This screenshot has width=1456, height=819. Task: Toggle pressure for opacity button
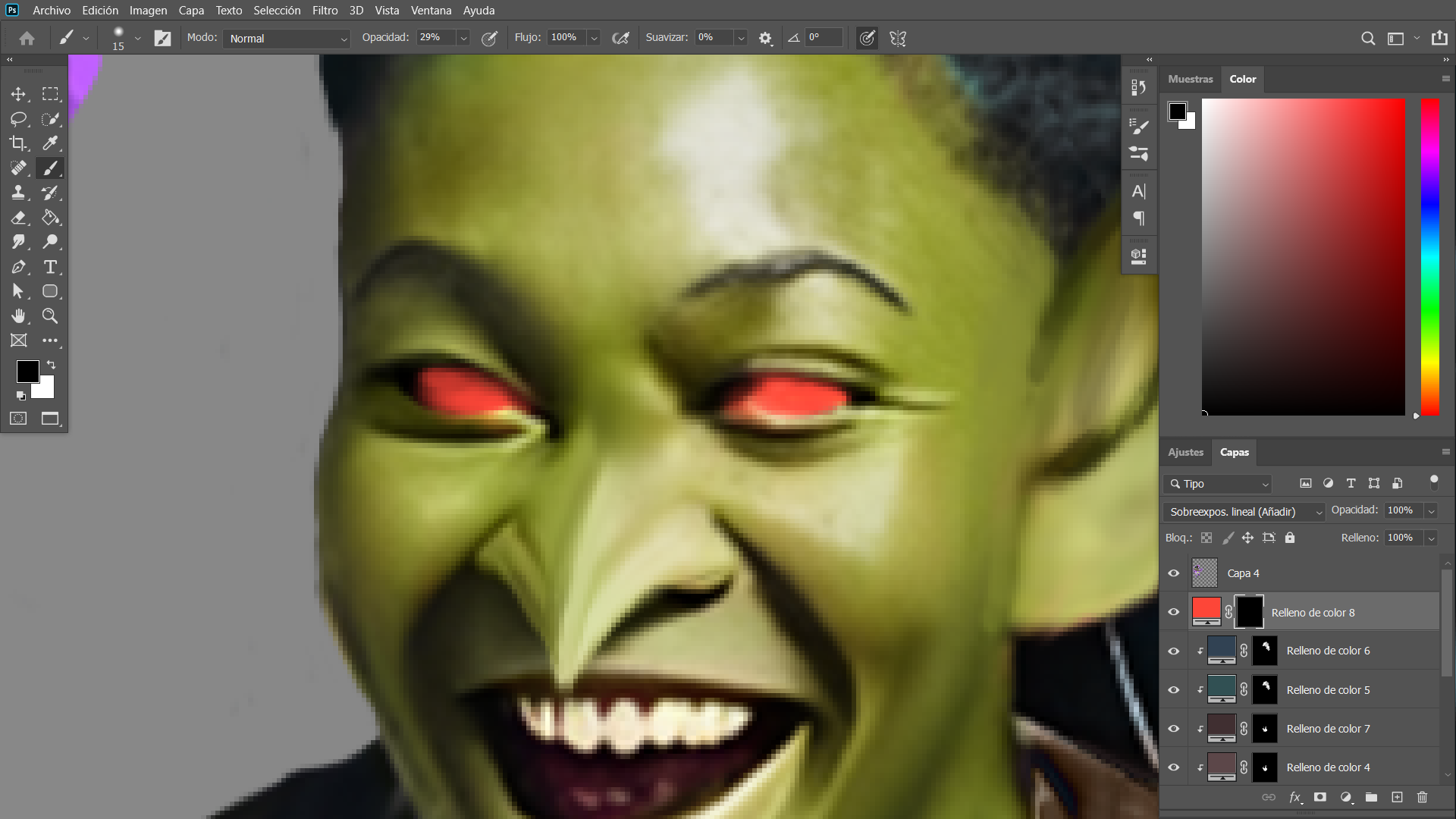pos(490,38)
